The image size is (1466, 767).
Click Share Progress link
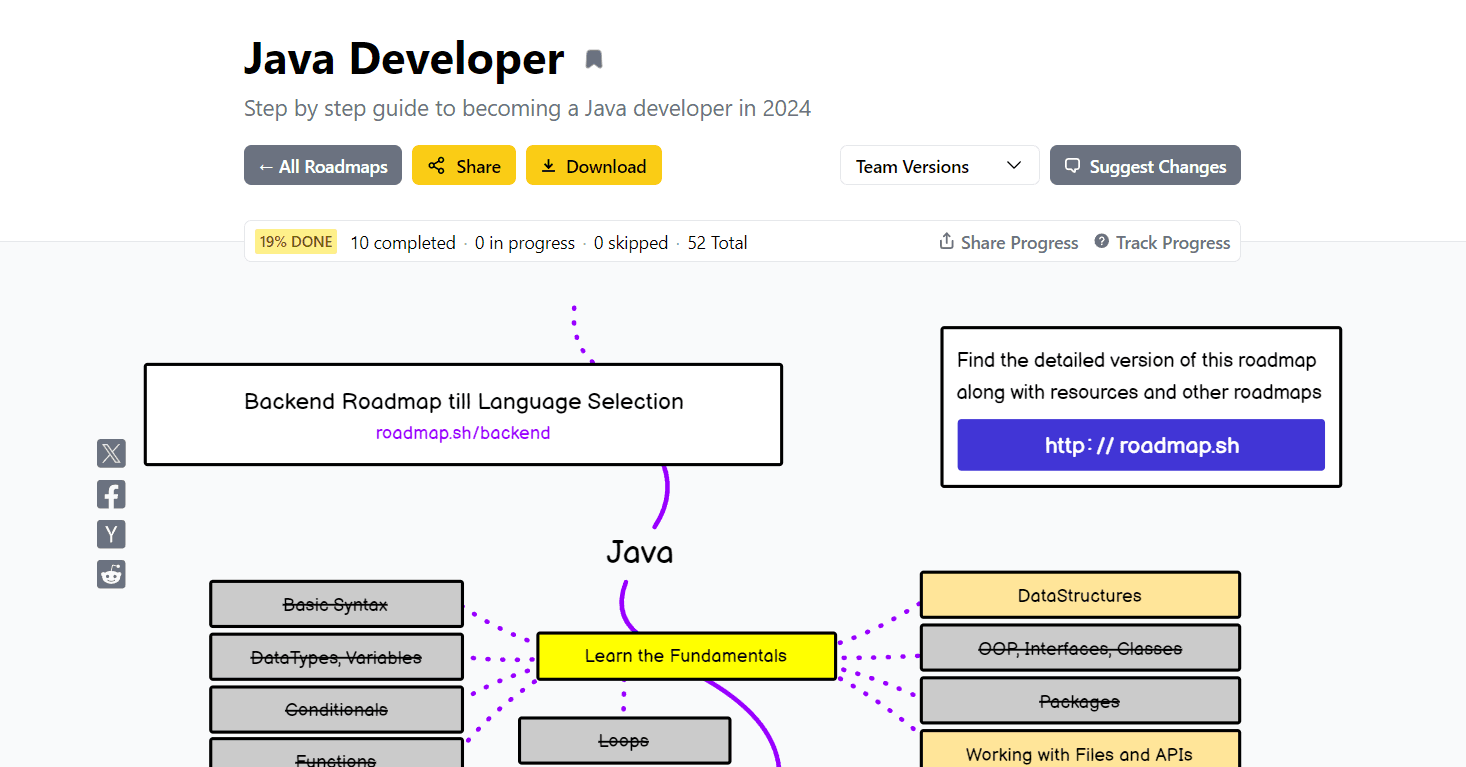tap(1008, 242)
